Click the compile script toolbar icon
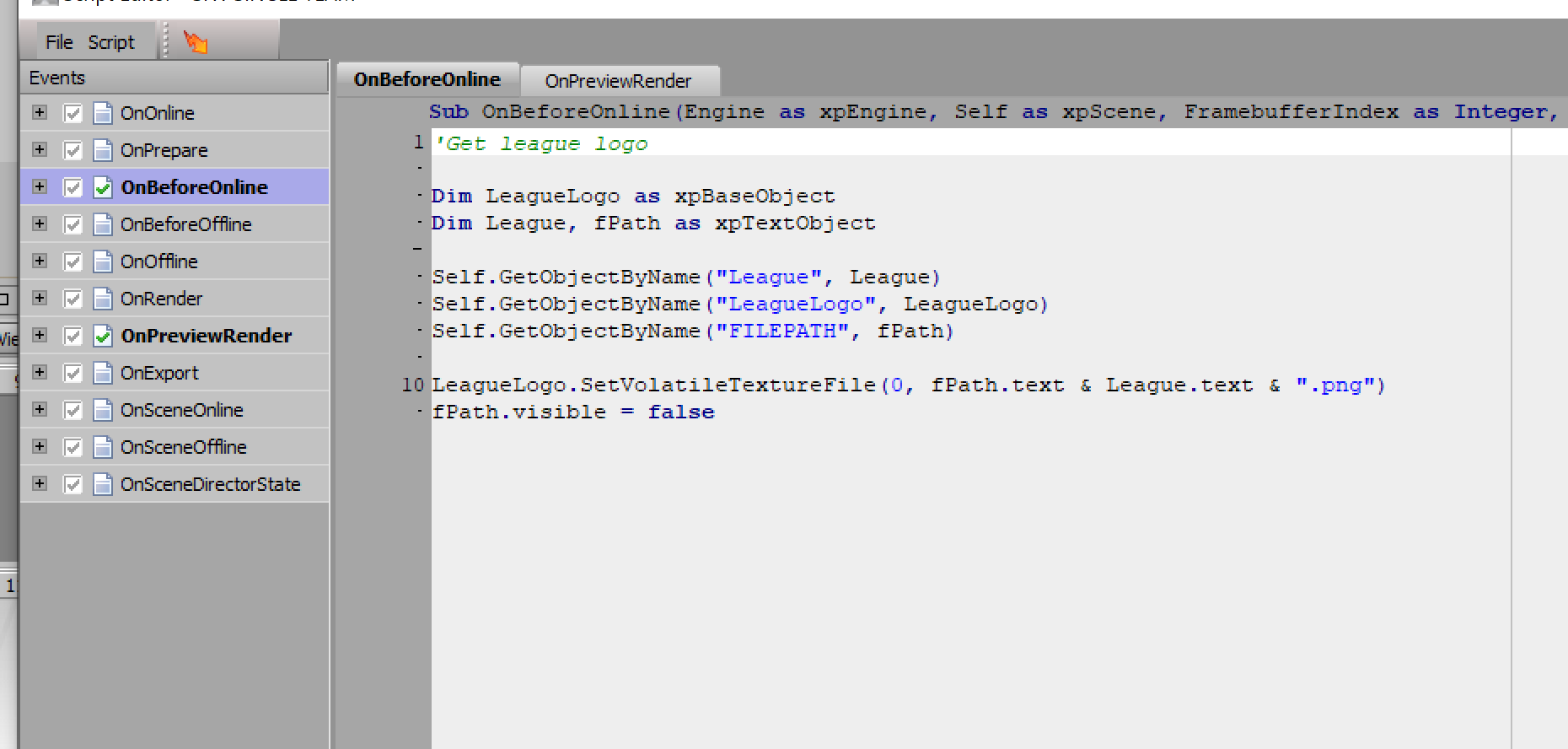 pyautogui.click(x=196, y=41)
